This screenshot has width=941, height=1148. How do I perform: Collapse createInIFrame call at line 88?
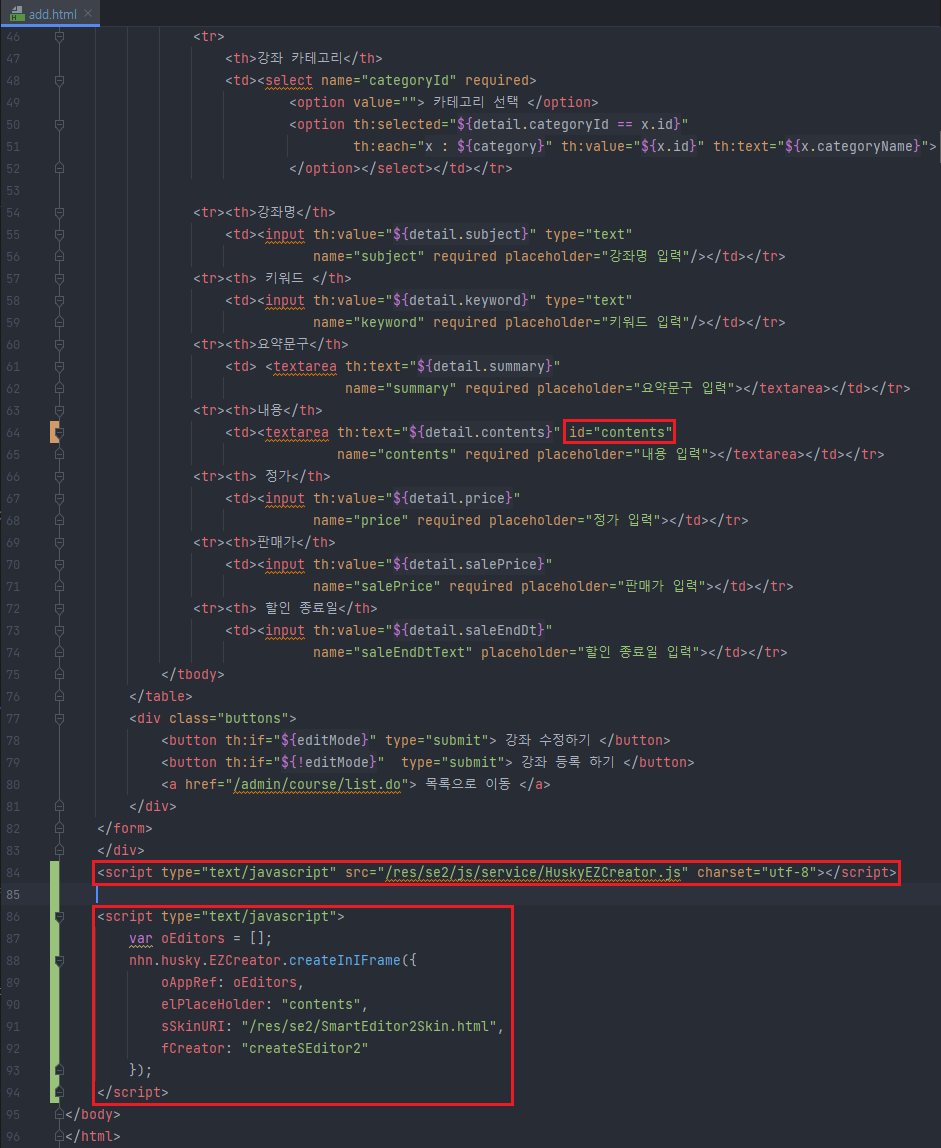59,960
